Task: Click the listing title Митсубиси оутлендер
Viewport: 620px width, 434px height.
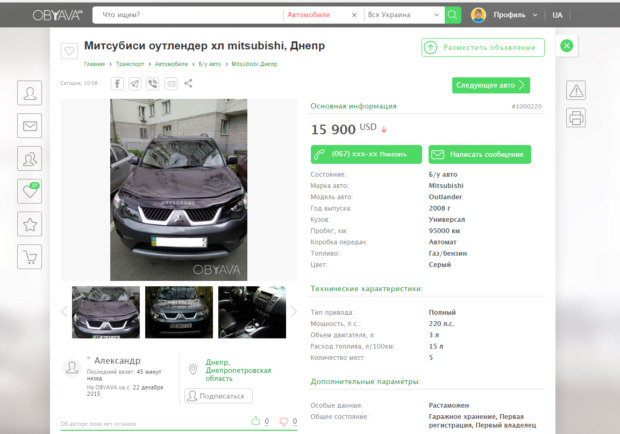Action: coord(204,46)
